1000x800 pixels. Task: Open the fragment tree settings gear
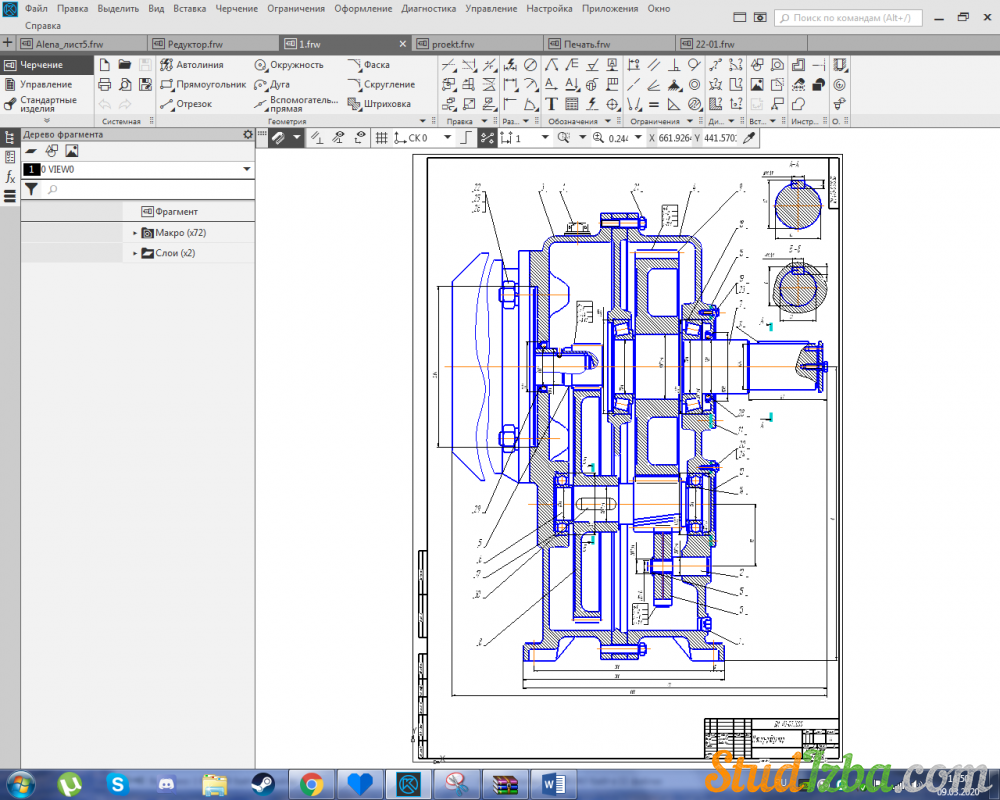click(248, 134)
